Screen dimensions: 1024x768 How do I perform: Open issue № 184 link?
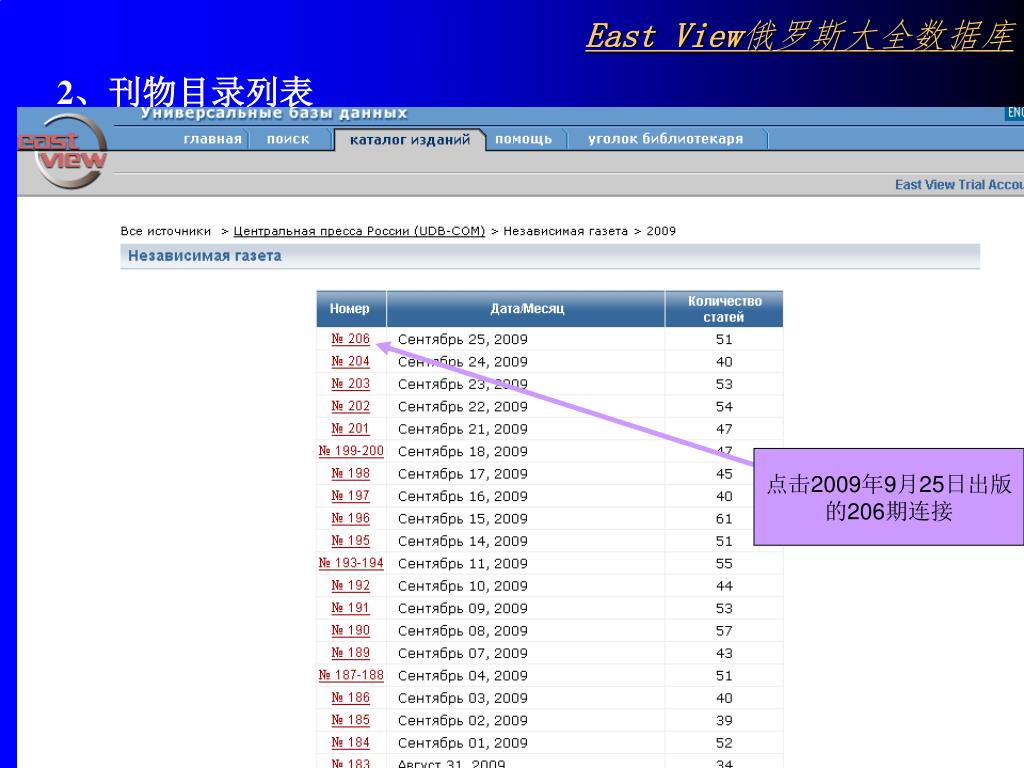[x=351, y=743]
